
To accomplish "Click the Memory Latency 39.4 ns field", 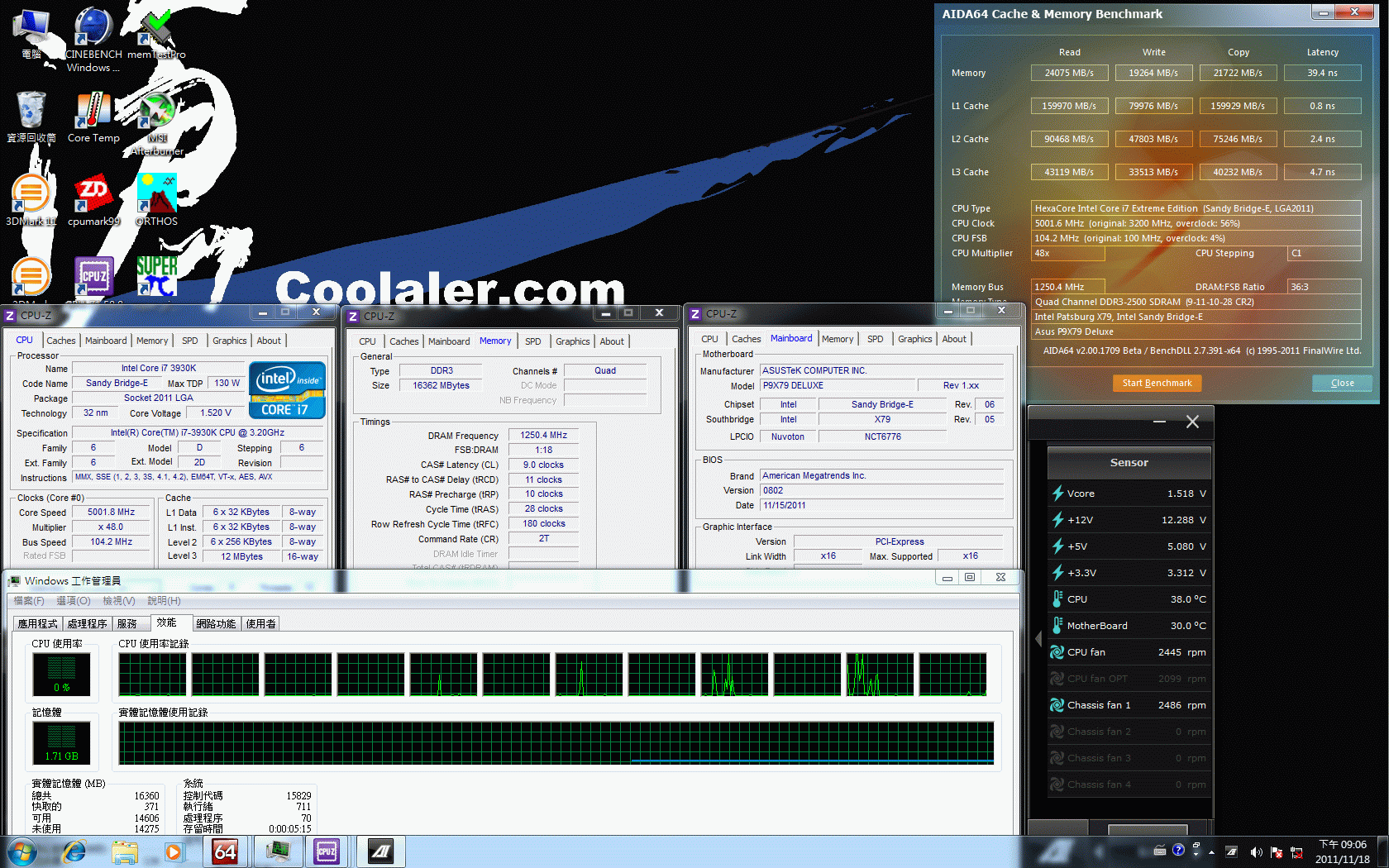I will coord(1322,73).
